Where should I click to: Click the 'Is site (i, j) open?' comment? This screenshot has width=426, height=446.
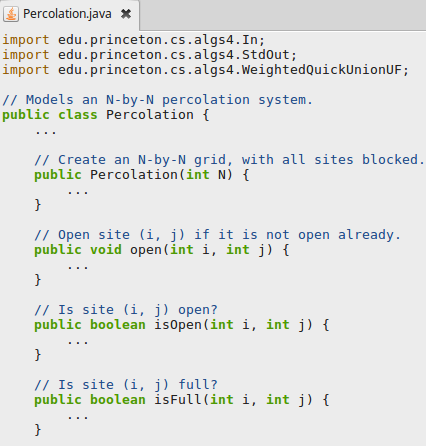tap(126, 310)
